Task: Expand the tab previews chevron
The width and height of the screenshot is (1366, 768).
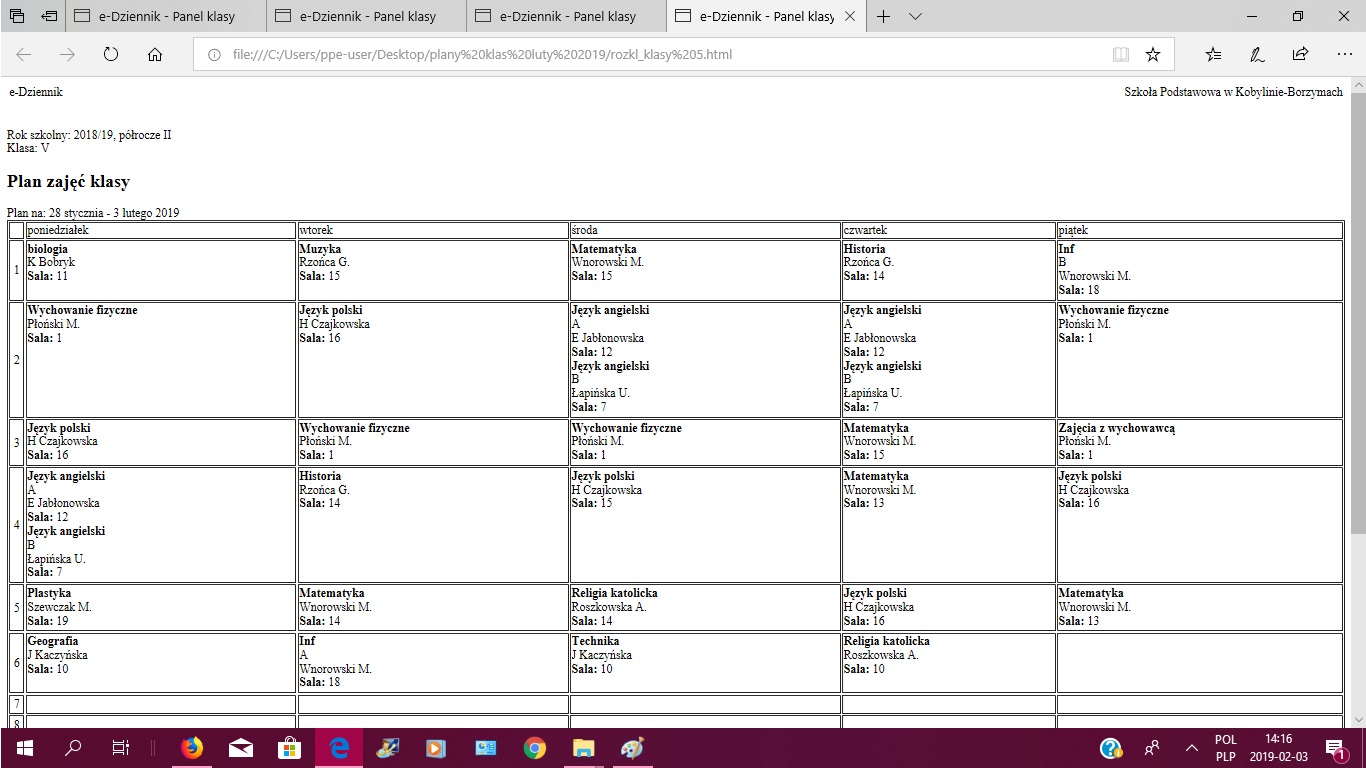Action: pos(915,16)
